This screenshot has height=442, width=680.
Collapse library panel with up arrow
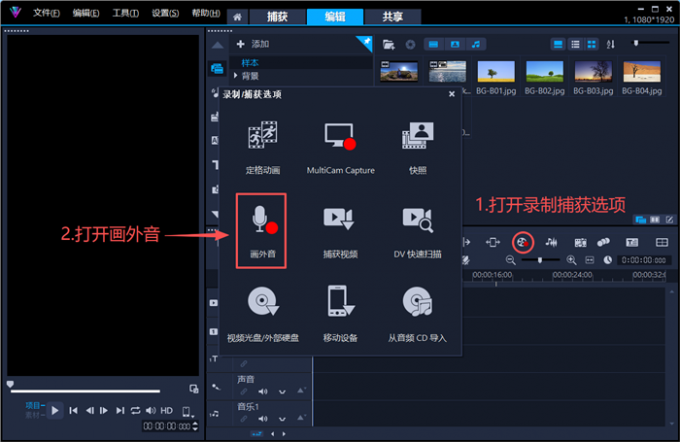pyautogui.click(x=217, y=45)
